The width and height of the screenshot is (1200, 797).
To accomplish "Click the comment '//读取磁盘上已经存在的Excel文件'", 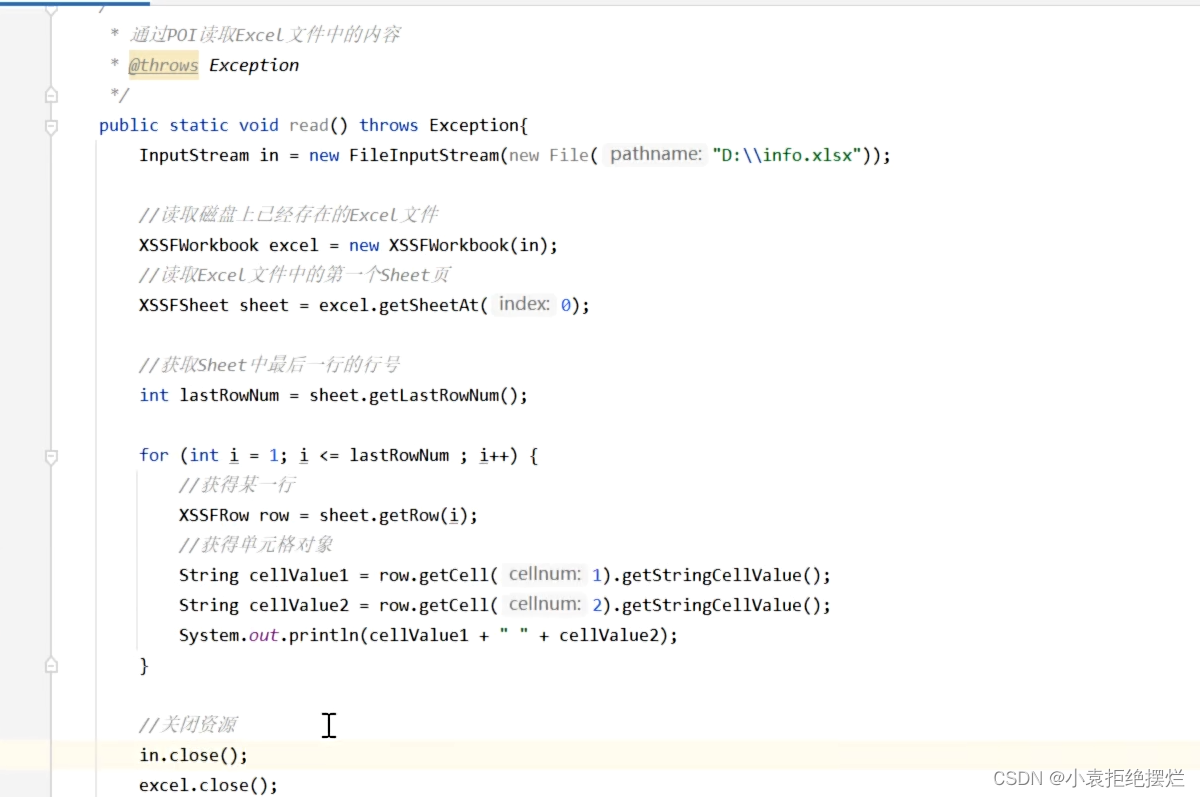I will 289,215.
